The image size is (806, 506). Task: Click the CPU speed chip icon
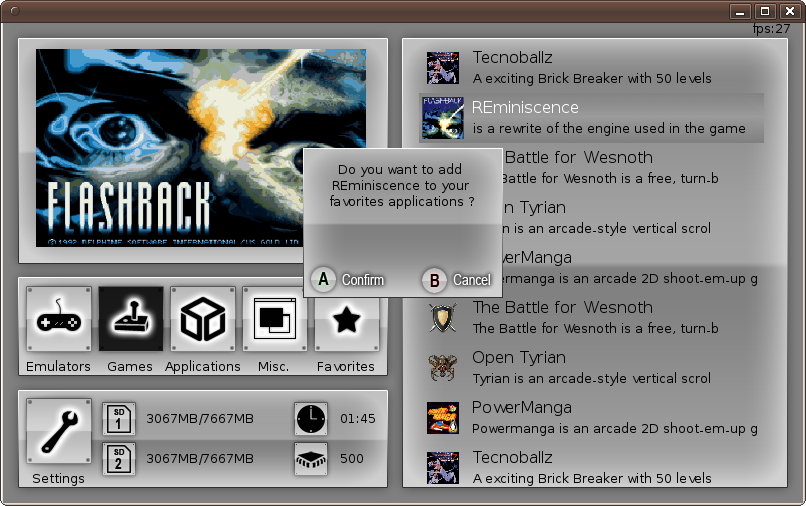pos(310,459)
